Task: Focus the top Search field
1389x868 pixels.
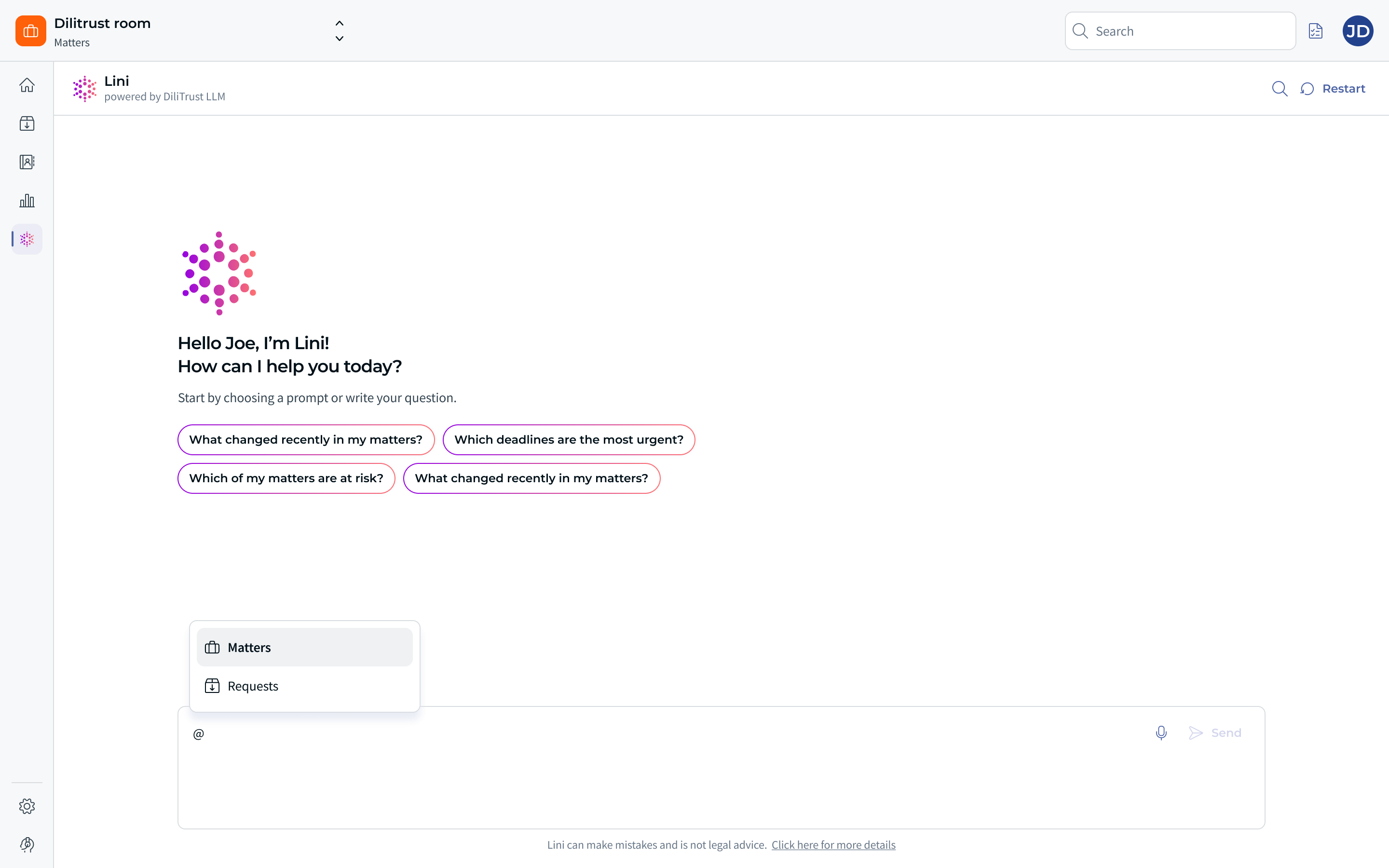Action: 1180,31
